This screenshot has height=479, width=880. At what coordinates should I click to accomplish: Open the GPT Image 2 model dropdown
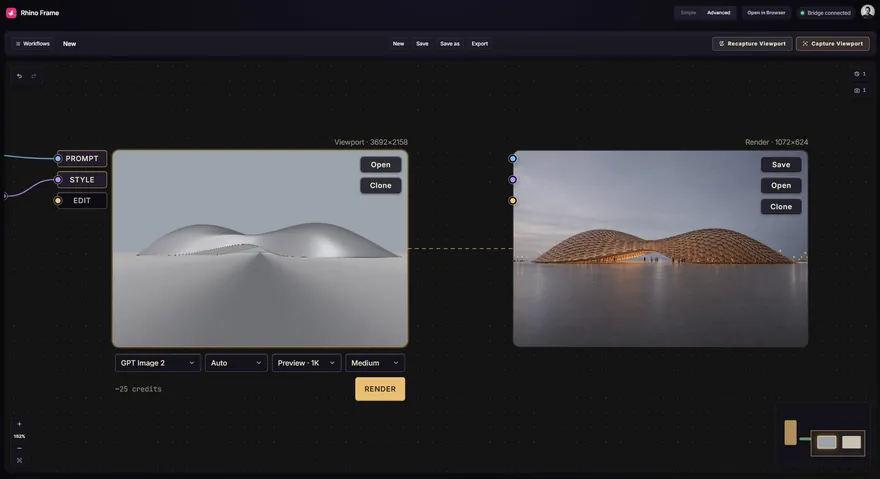point(157,363)
